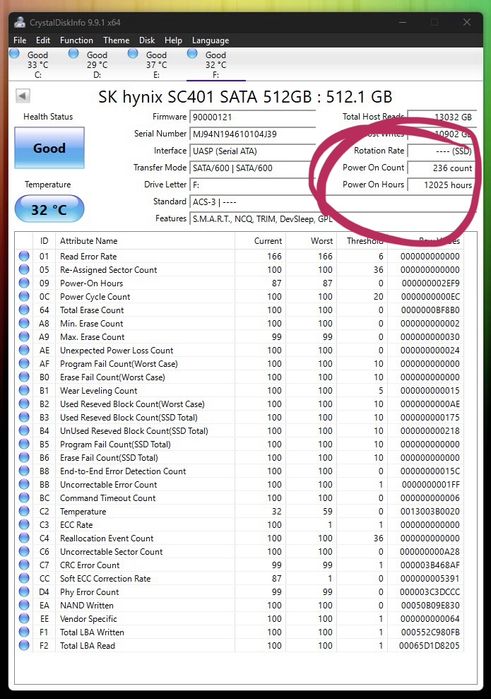
Task: Click the 32 °C temperature button
Action: (49, 209)
